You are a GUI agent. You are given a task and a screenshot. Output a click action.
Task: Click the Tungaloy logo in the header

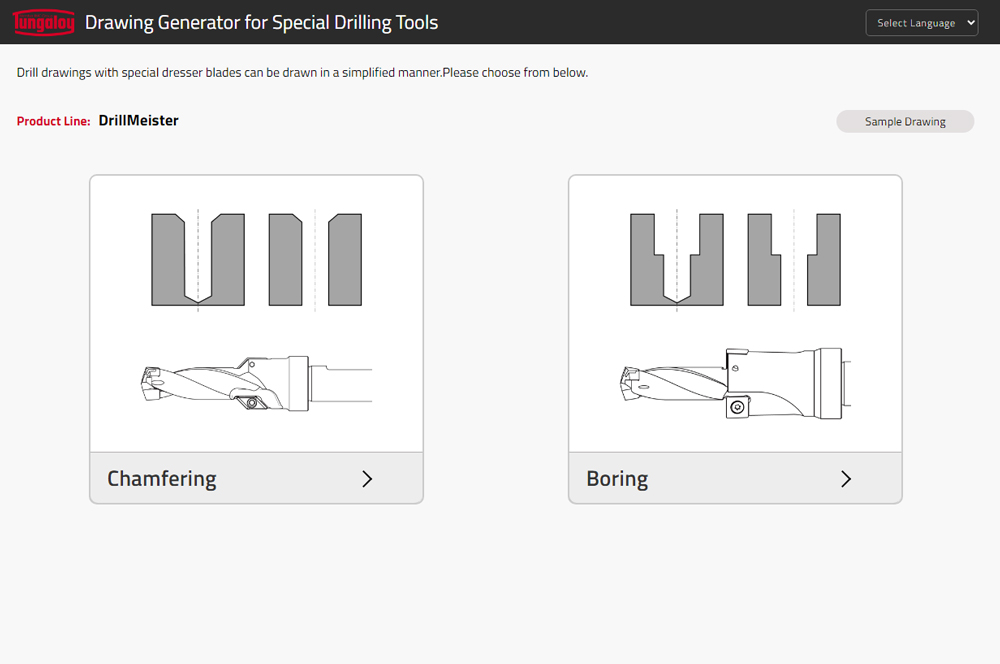click(x=44, y=22)
